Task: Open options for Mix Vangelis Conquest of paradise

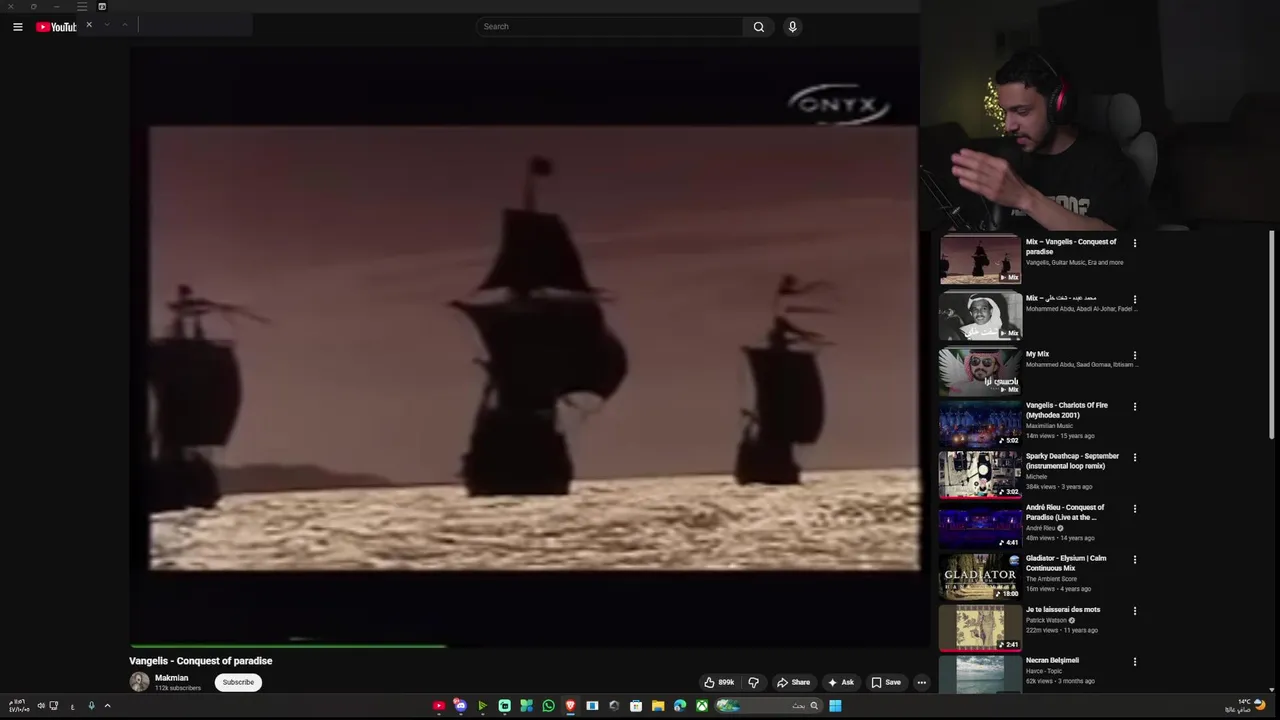Action: tap(1134, 243)
